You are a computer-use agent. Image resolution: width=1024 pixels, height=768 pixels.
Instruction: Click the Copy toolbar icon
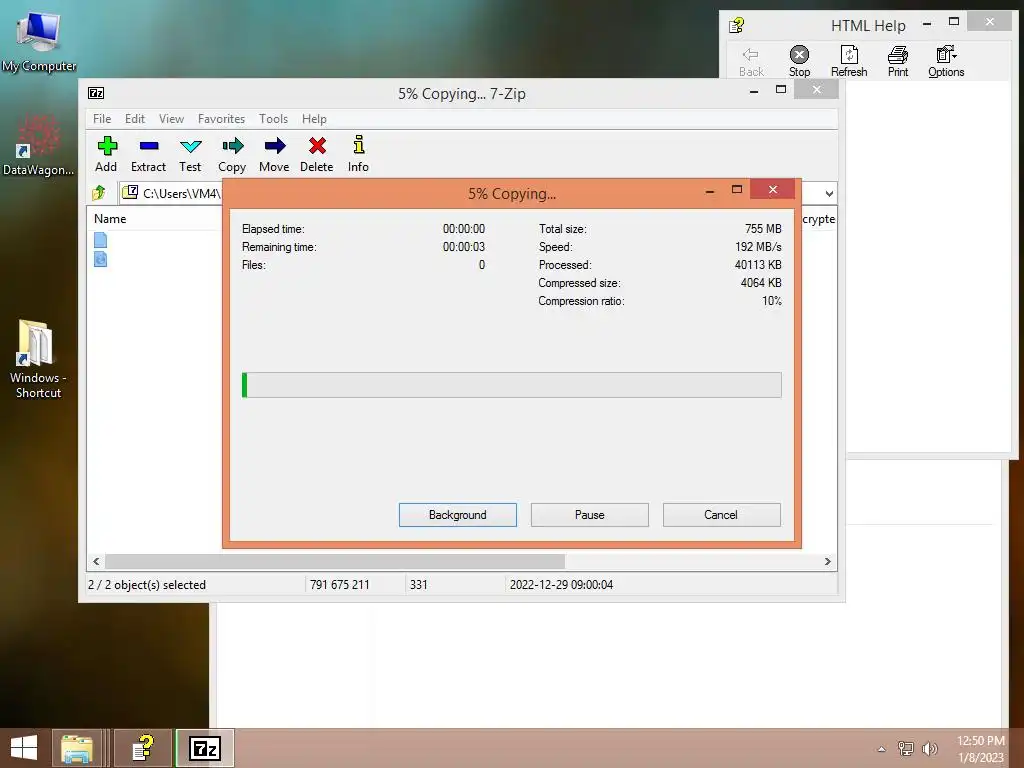[x=232, y=154]
